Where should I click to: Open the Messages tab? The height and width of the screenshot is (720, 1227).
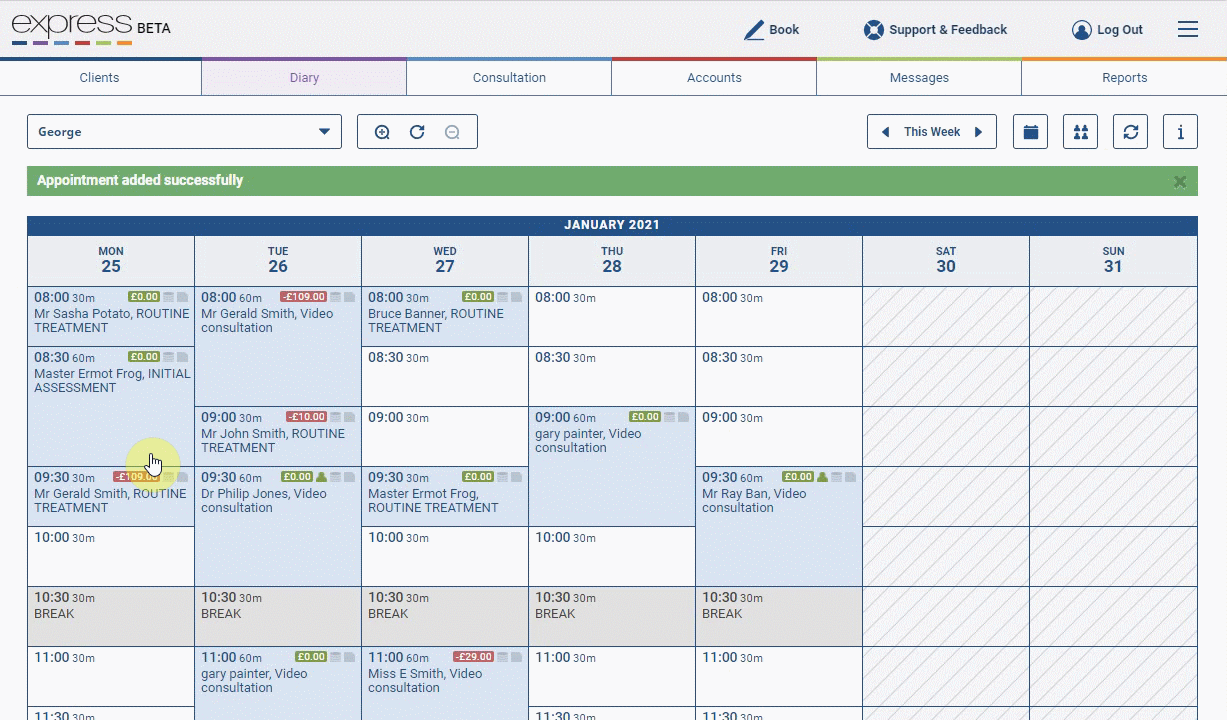pos(919,78)
